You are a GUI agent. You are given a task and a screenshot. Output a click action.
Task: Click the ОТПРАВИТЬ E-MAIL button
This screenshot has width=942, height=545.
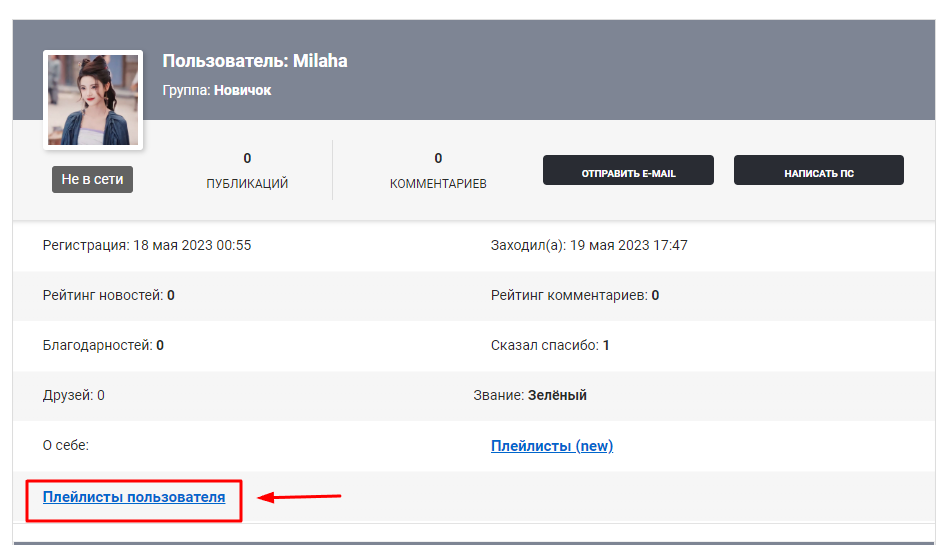click(x=628, y=170)
